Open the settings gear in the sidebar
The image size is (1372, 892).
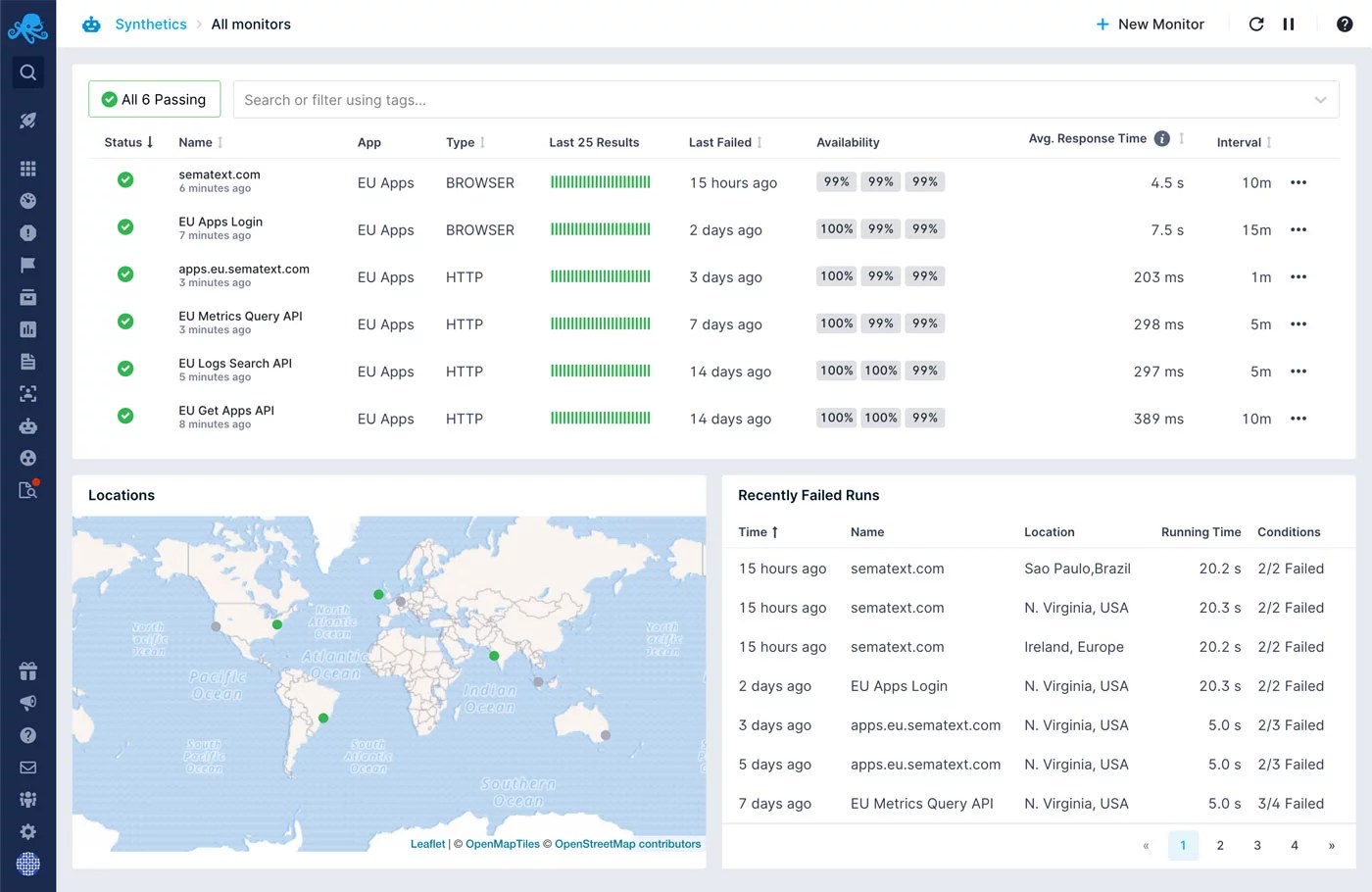coord(28,831)
